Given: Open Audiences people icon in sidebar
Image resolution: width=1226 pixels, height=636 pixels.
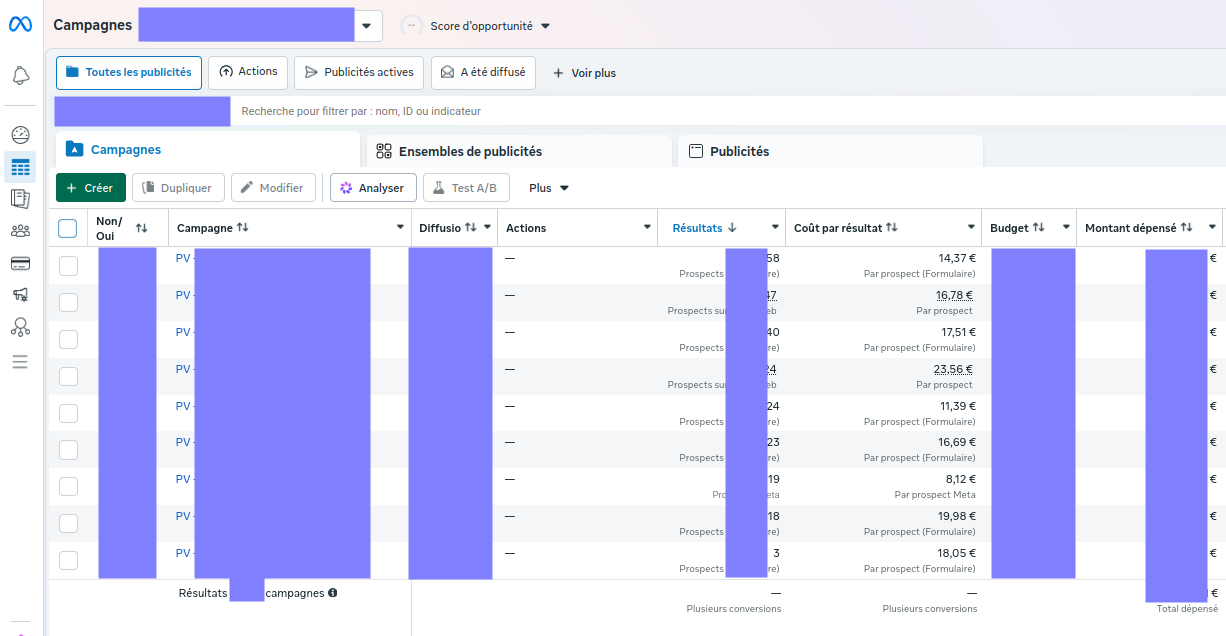Looking at the screenshot, I should (20, 231).
